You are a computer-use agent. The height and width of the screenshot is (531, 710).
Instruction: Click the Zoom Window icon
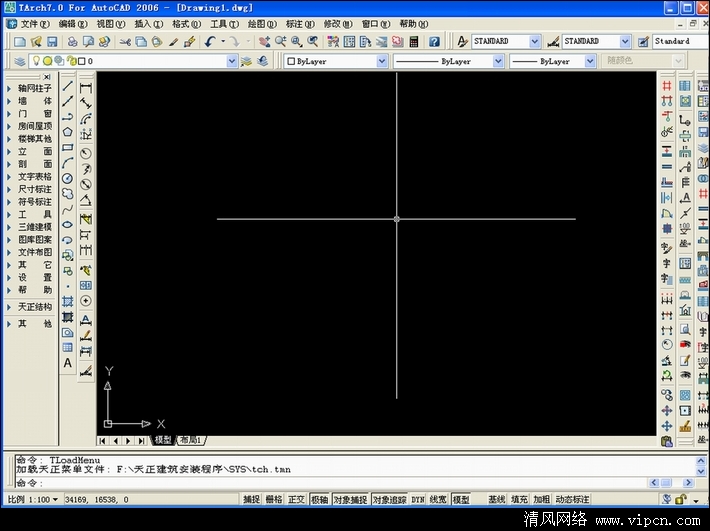[297, 42]
